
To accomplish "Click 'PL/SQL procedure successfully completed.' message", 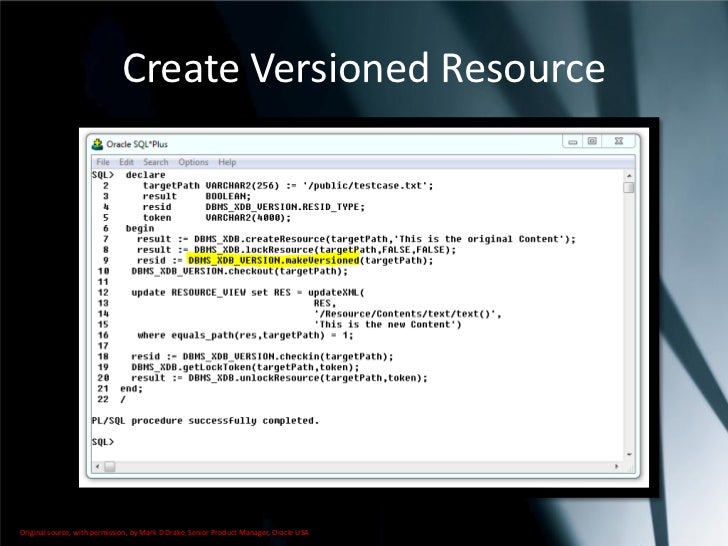I will coord(205,421).
